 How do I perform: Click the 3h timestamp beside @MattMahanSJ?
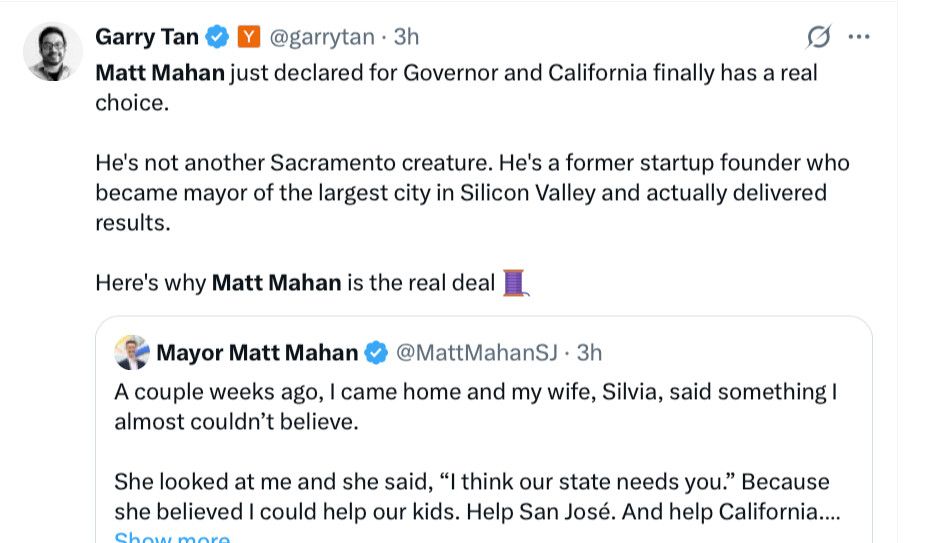(x=589, y=353)
